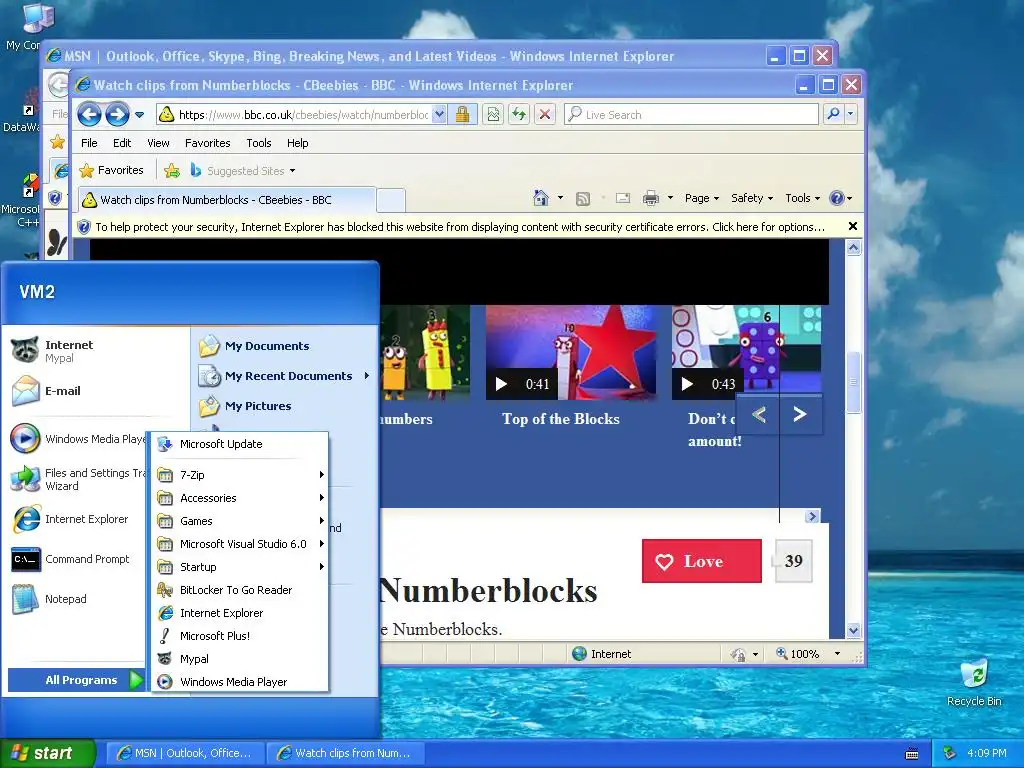This screenshot has height=768, width=1024.
Task: Go back with the IE Back arrow
Action: pos(89,115)
